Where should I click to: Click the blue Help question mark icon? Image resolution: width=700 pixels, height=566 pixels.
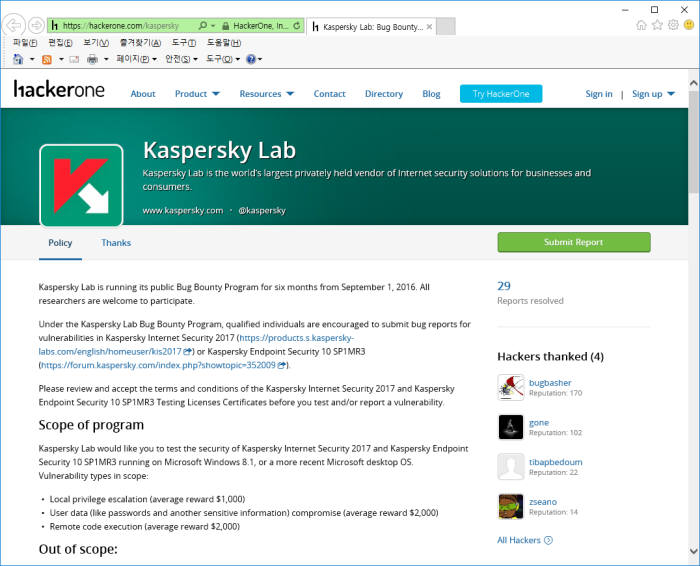click(x=251, y=59)
